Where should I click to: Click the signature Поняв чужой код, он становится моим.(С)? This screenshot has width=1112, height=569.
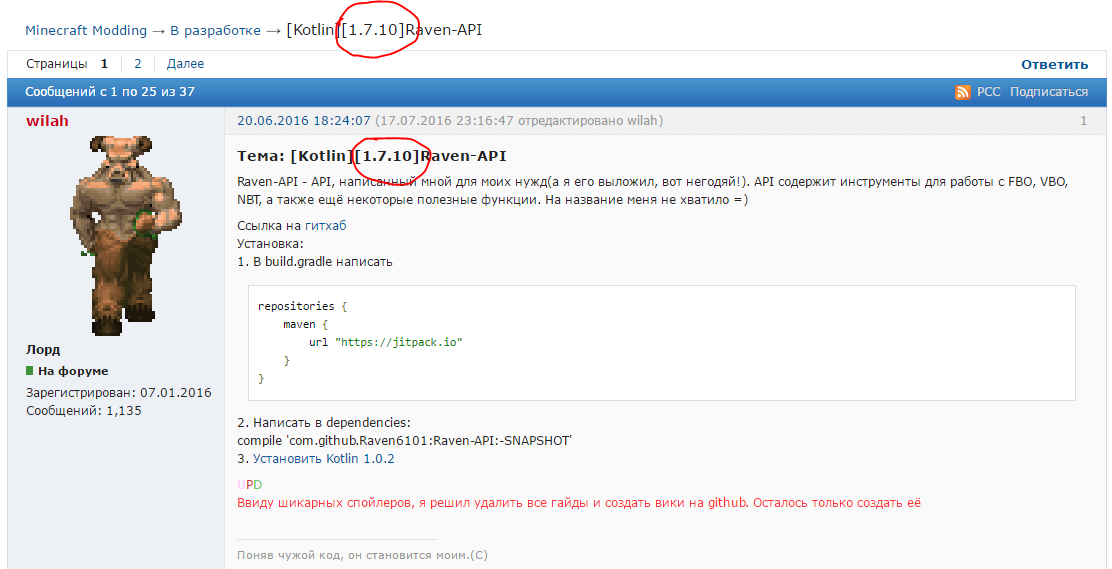tap(362, 556)
